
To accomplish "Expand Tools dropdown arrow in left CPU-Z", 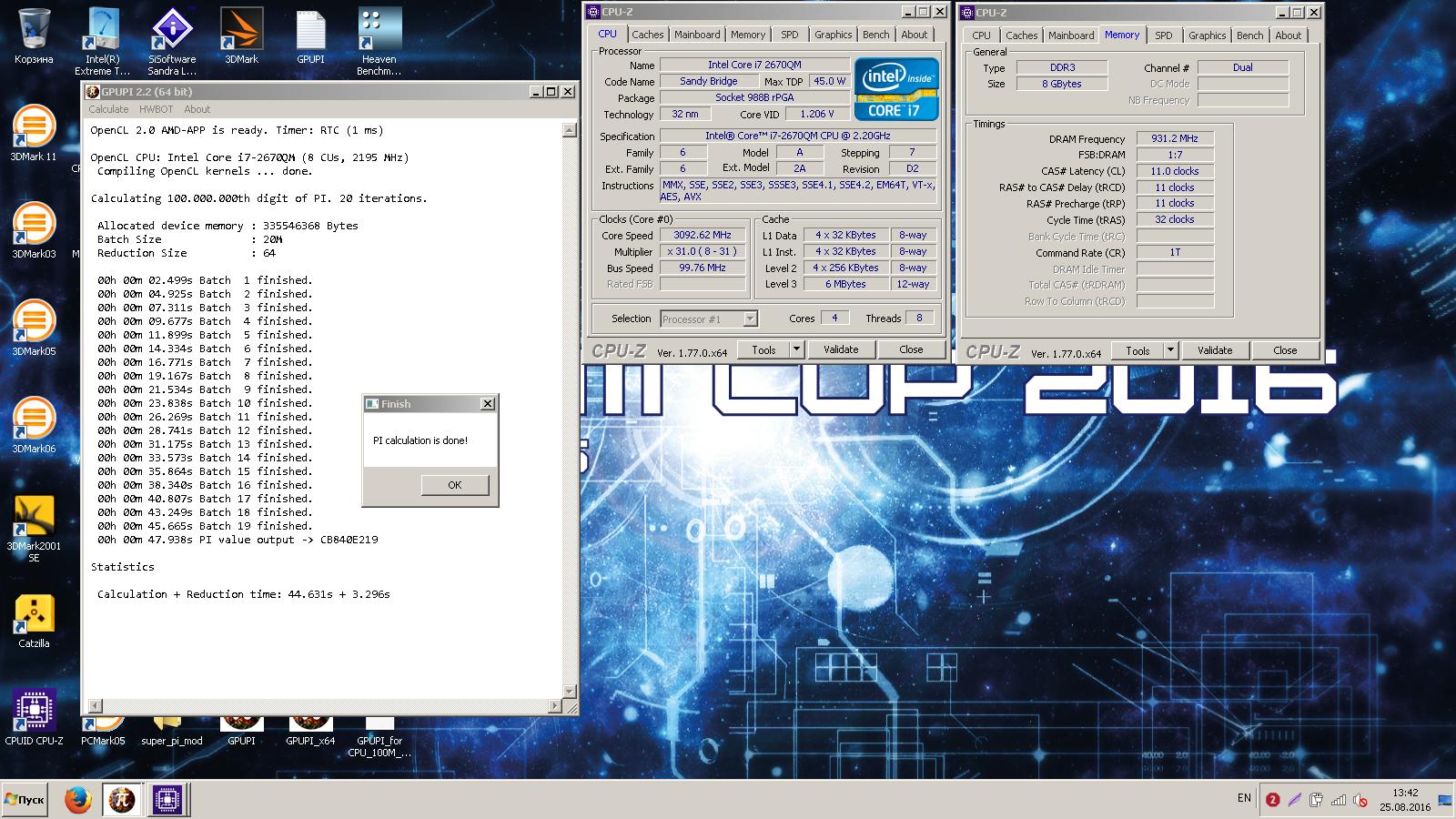I will (x=796, y=349).
